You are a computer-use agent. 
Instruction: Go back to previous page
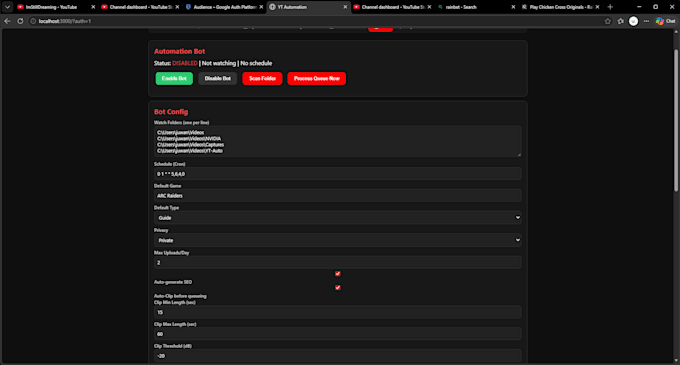pos(7,21)
